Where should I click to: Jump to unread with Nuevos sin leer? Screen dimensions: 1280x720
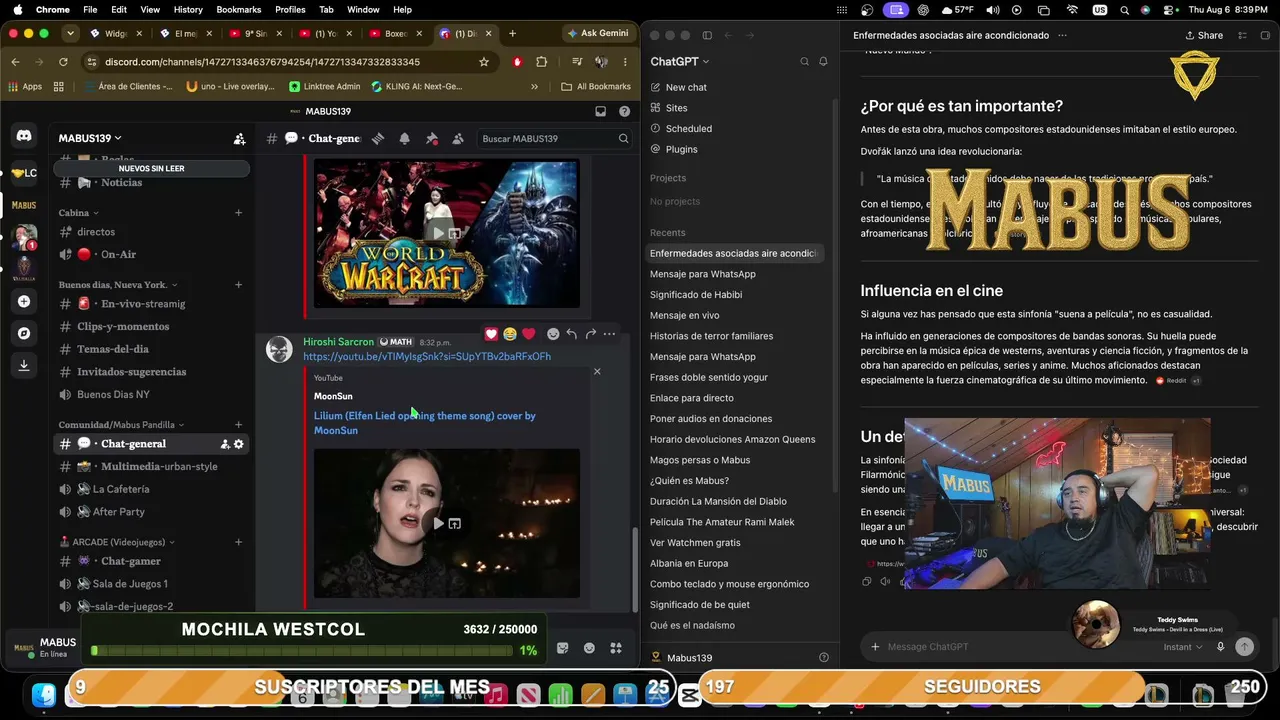coord(151,169)
